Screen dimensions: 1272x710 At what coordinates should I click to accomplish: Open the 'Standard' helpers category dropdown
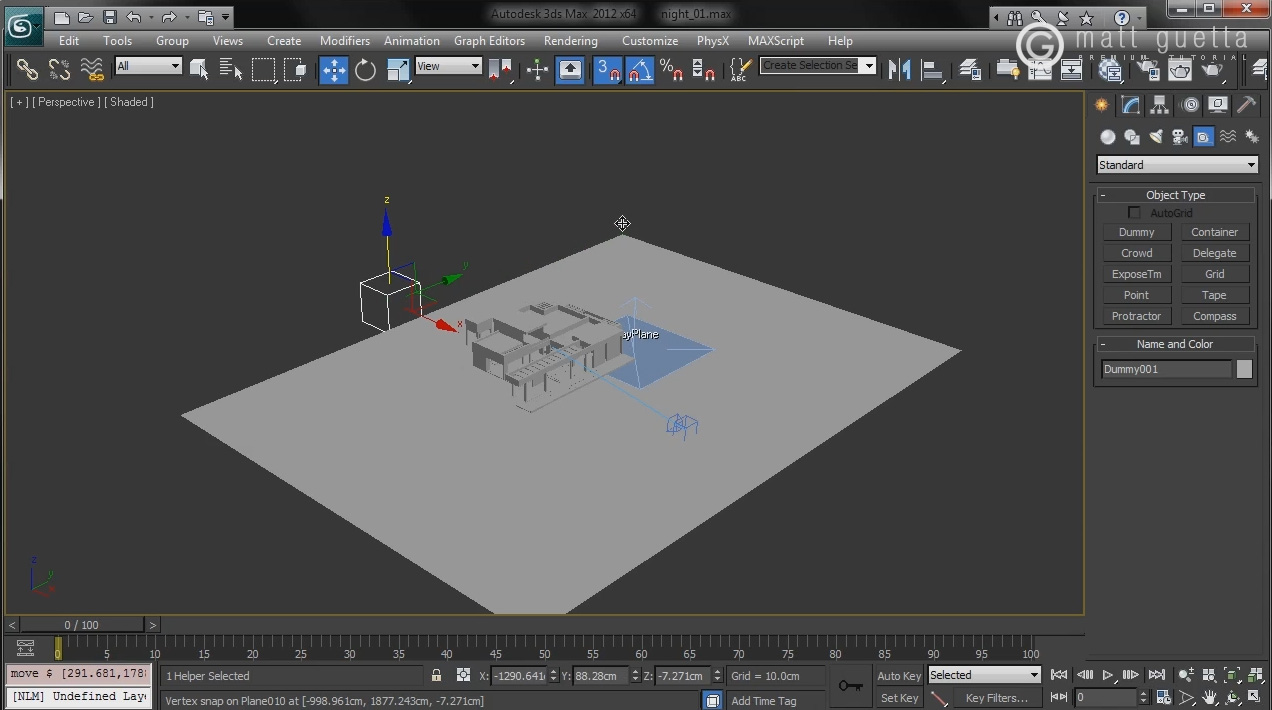1177,165
